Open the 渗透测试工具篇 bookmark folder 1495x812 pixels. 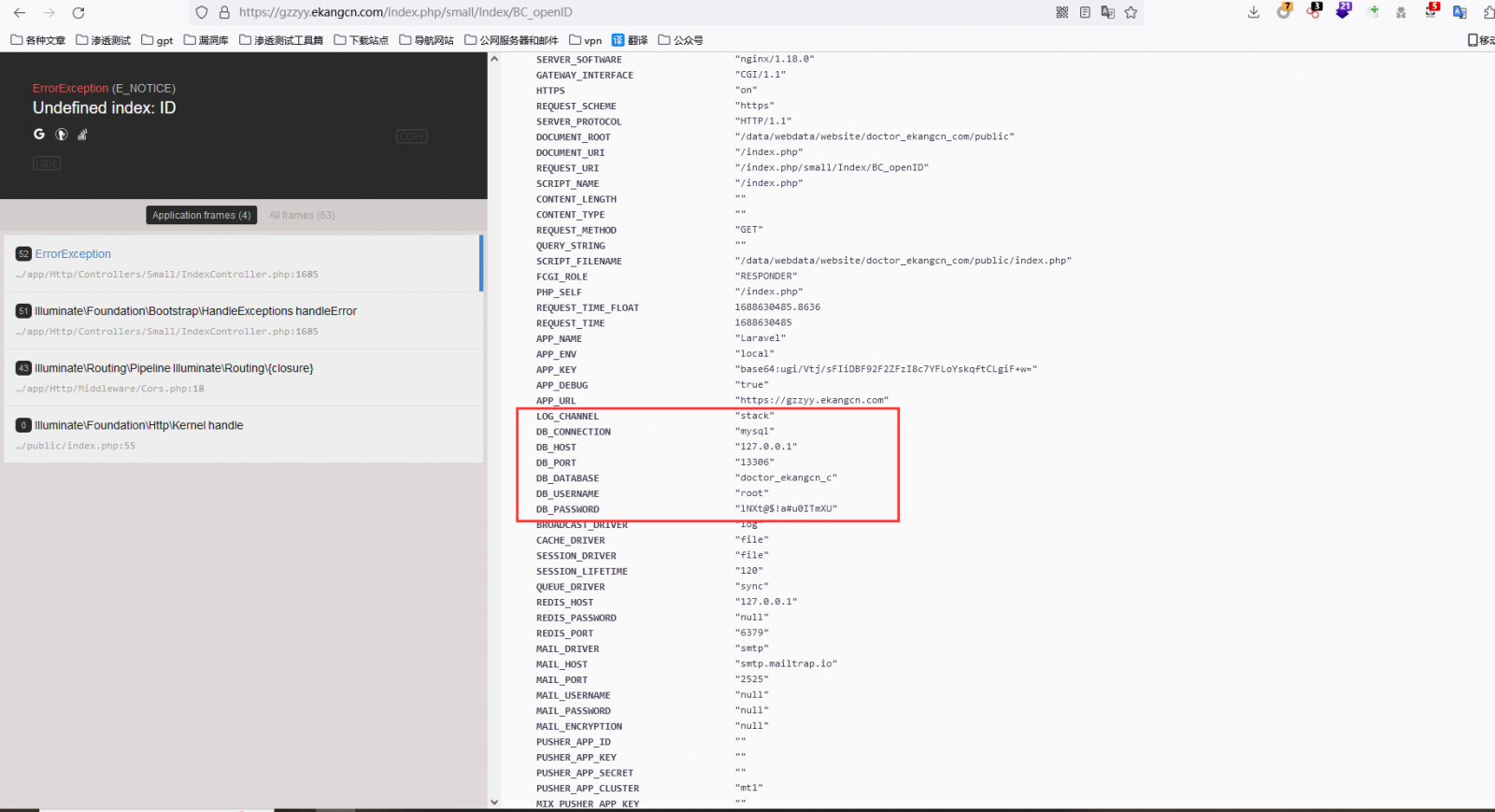[281, 40]
